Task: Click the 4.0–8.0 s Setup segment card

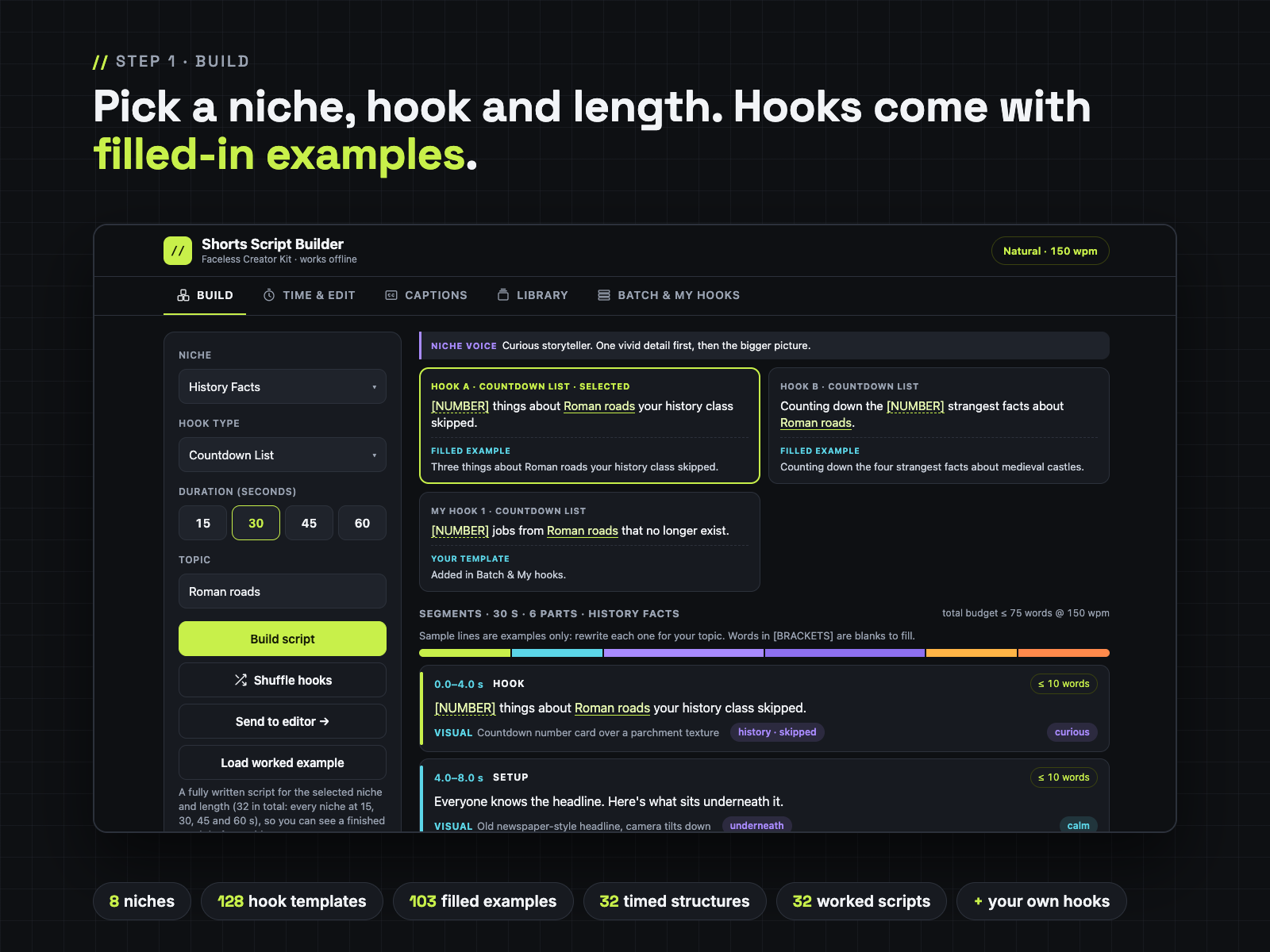Action: (x=764, y=795)
